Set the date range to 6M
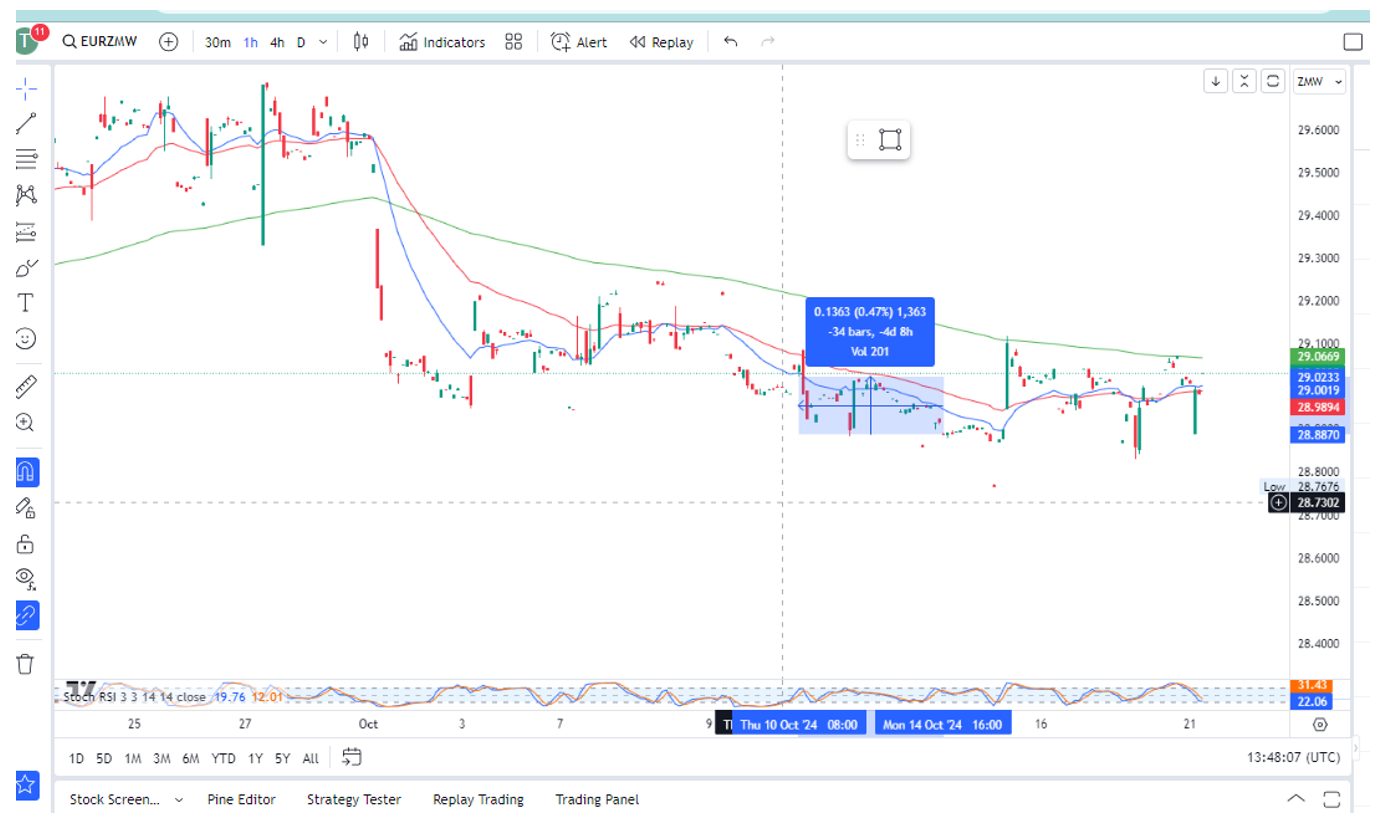Image resolution: width=1382 pixels, height=826 pixels. 191,758
